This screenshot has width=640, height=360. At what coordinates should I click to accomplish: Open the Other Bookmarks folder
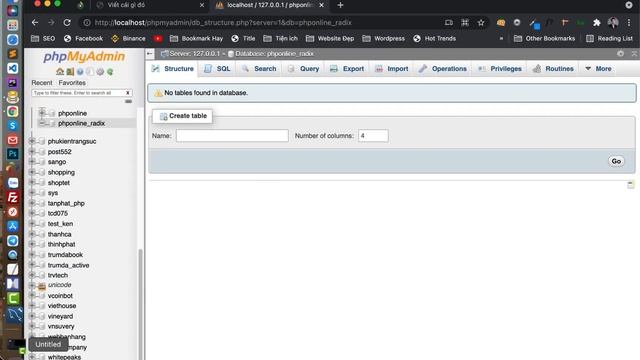pyautogui.click(x=544, y=38)
